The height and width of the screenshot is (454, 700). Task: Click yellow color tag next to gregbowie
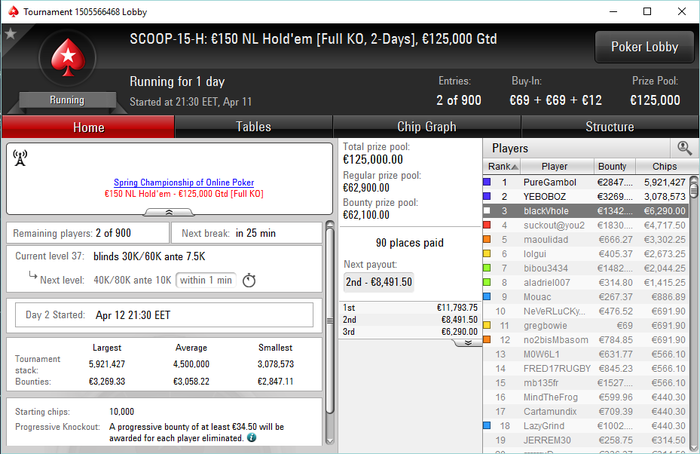pos(487,325)
